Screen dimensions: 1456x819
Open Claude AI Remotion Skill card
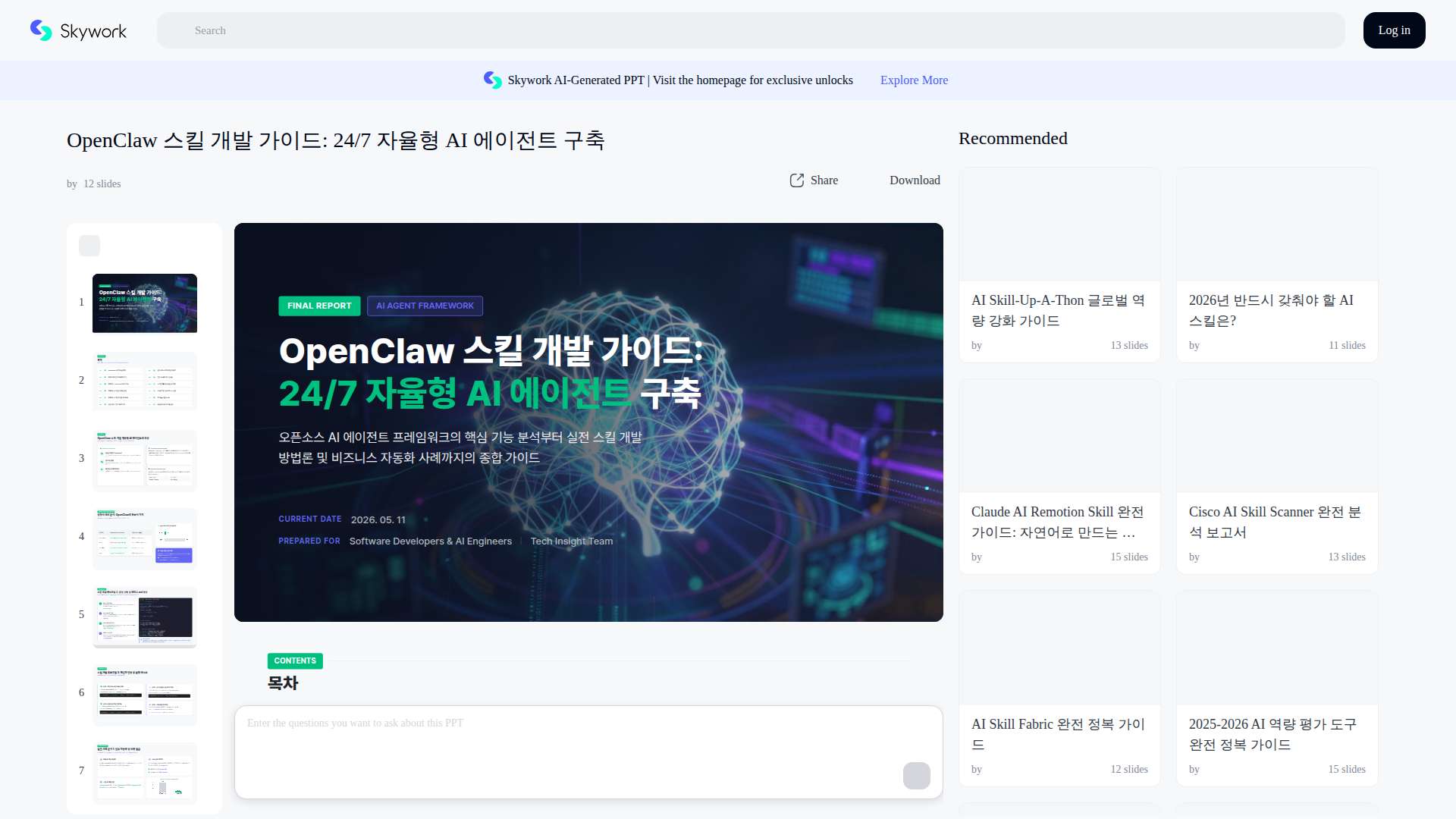point(1059,476)
